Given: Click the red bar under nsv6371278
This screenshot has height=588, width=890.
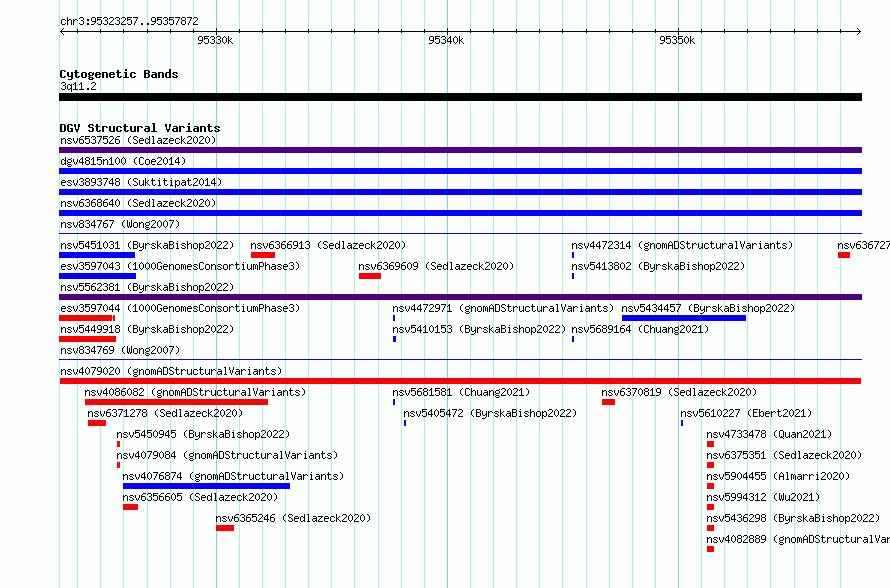Looking at the screenshot, I should click(97, 423).
